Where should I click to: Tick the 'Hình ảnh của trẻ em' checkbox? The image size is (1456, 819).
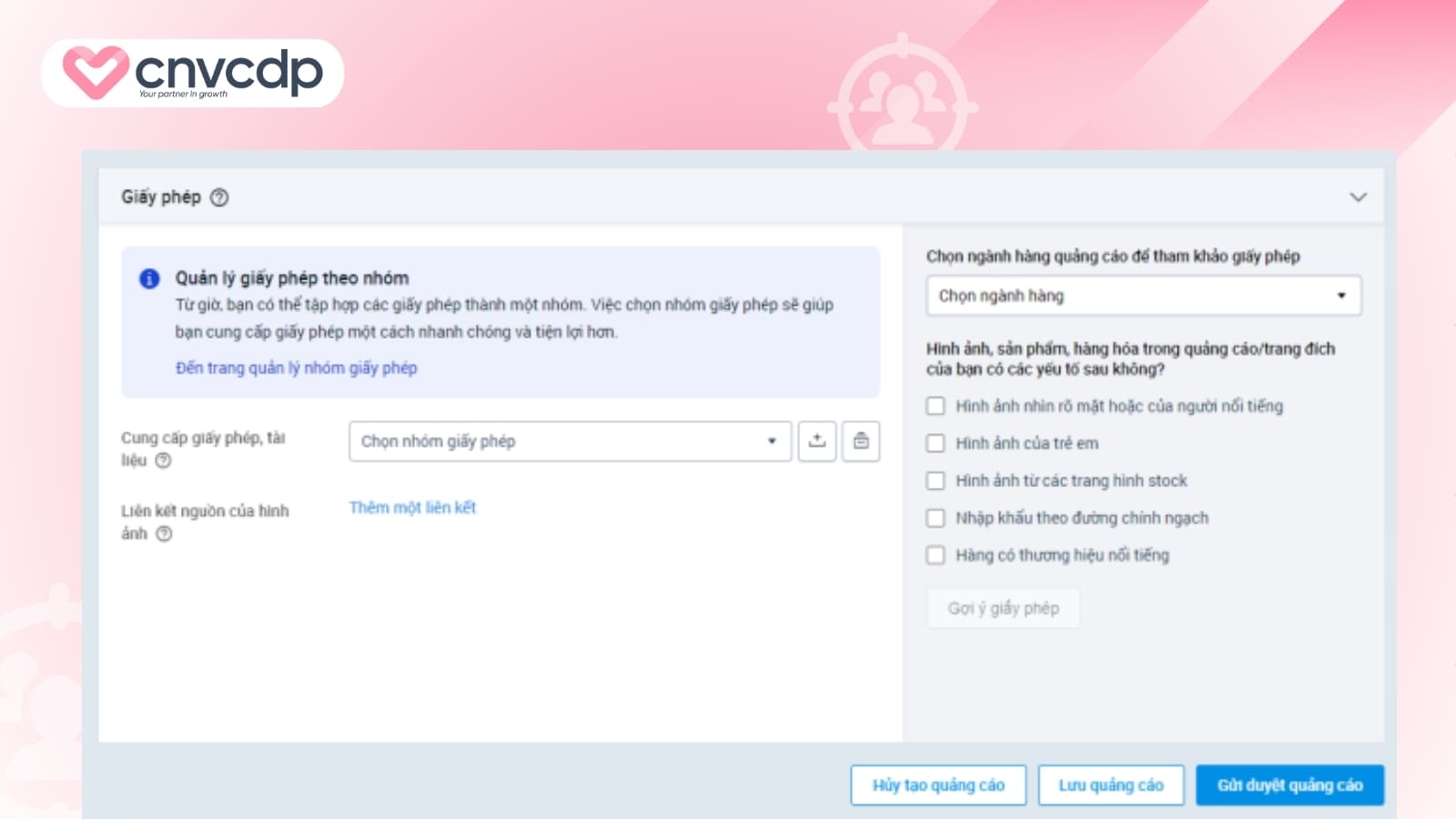click(935, 443)
